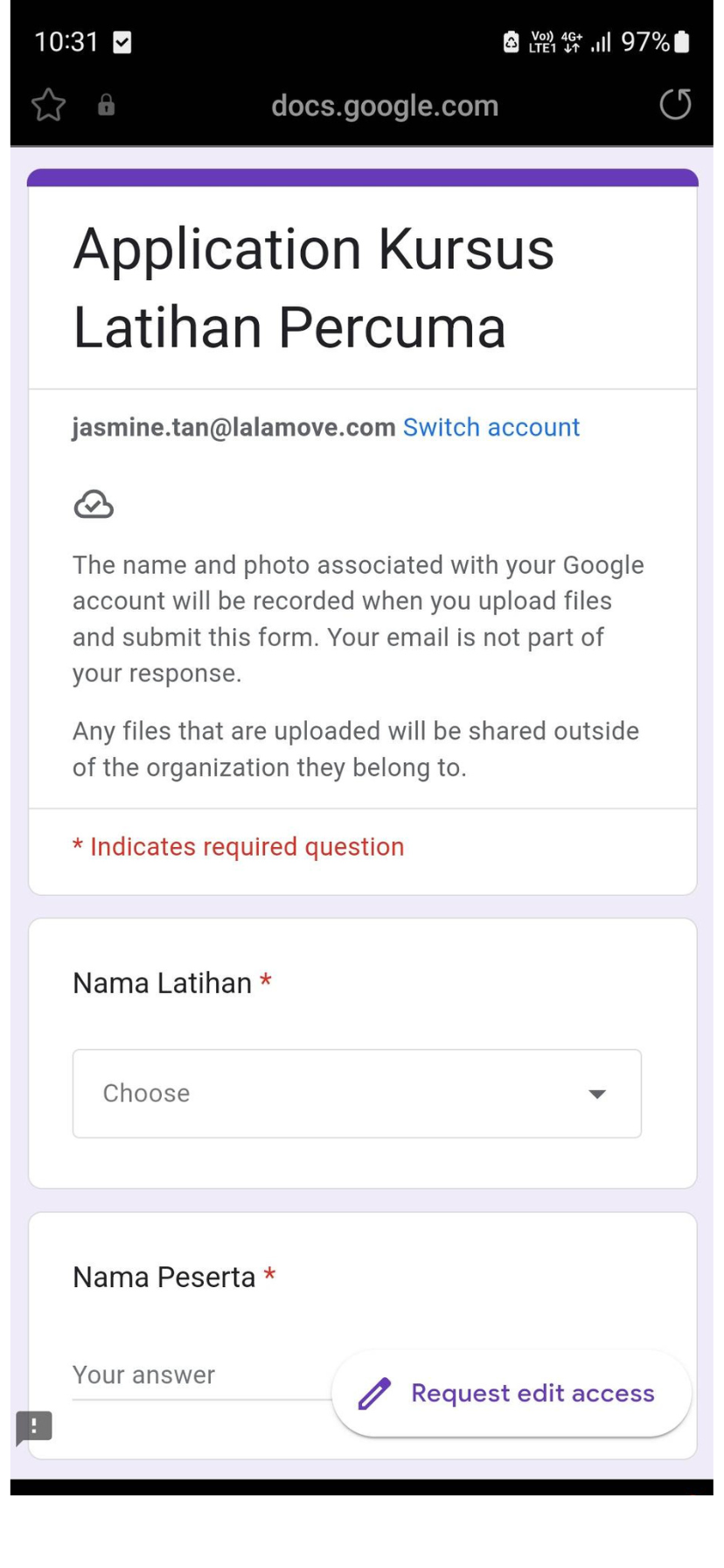Tap the jasmine.tan@lalamove.com email text

coord(233,427)
